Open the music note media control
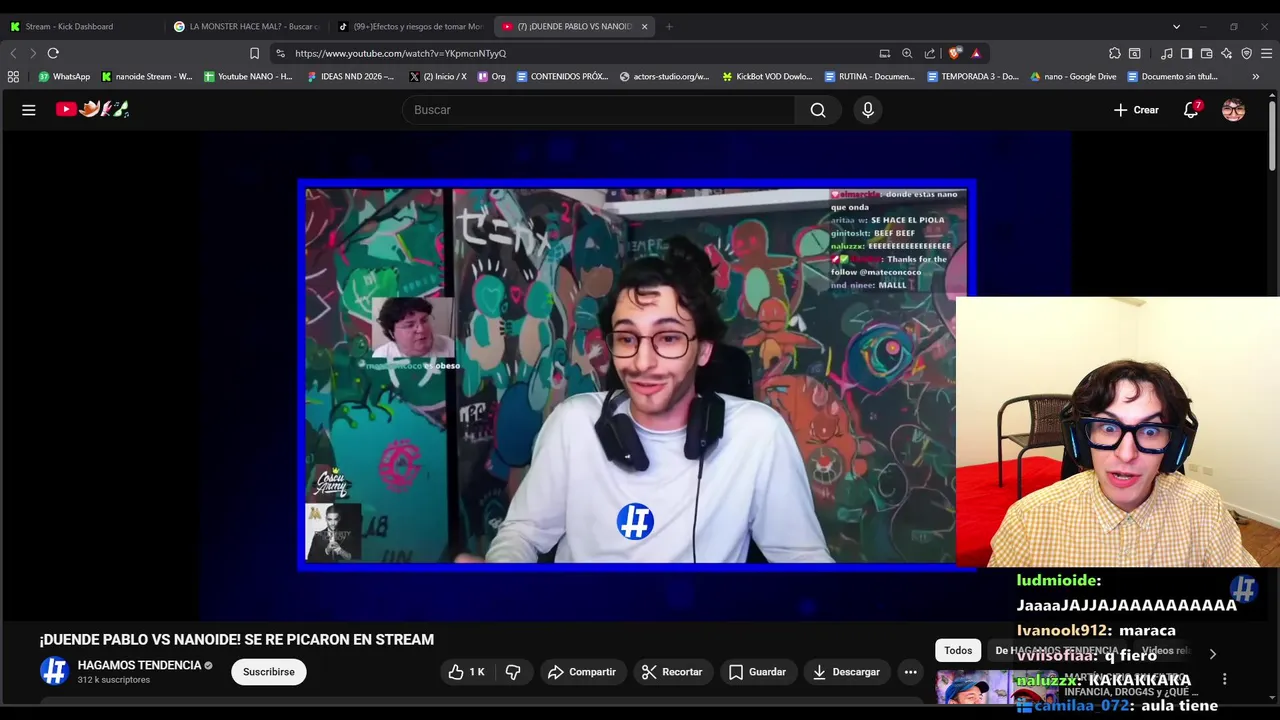Screen dimensions: 1280x720 coord(1167,53)
